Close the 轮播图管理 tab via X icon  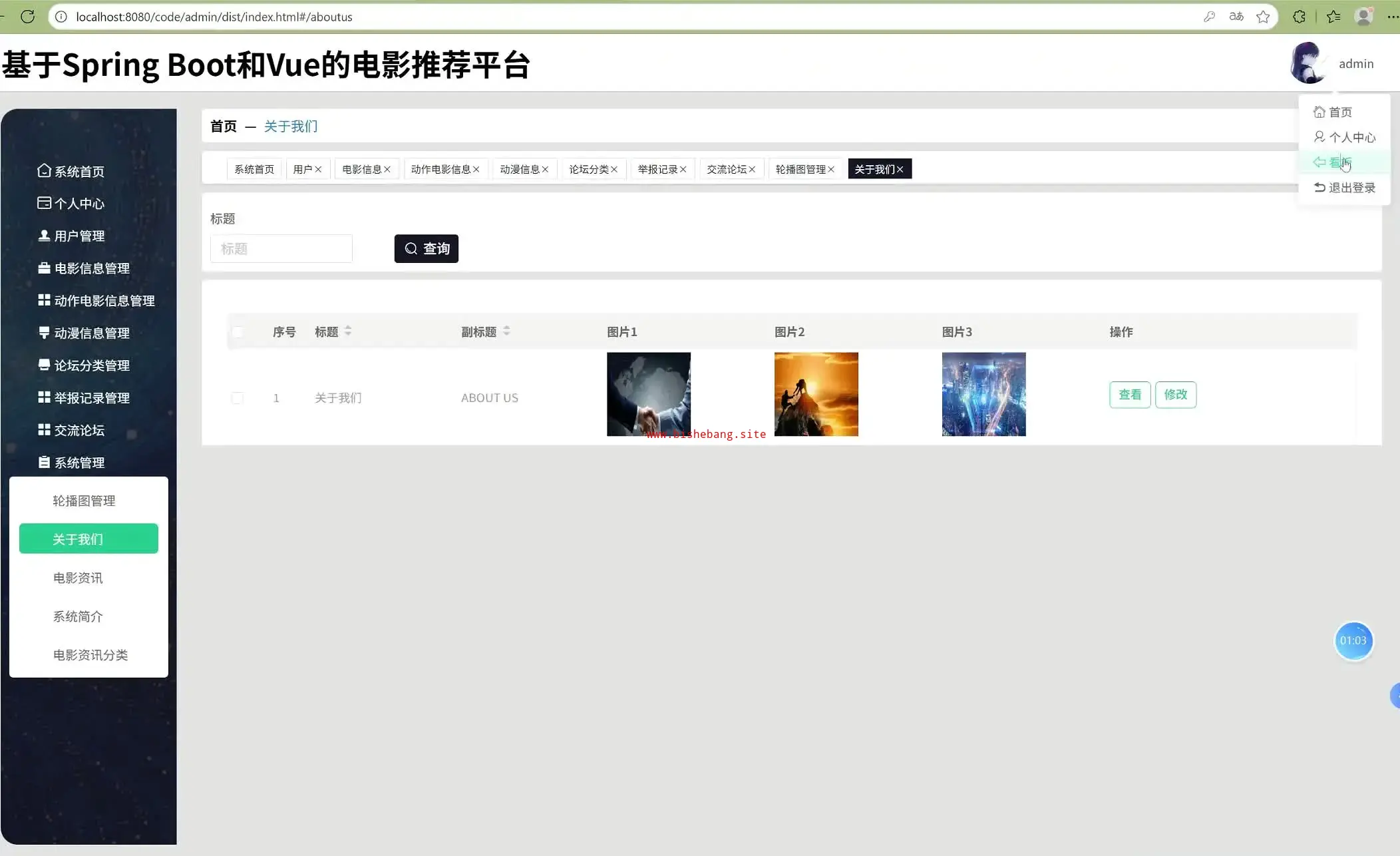pyautogui.click(x=831, y=169)
